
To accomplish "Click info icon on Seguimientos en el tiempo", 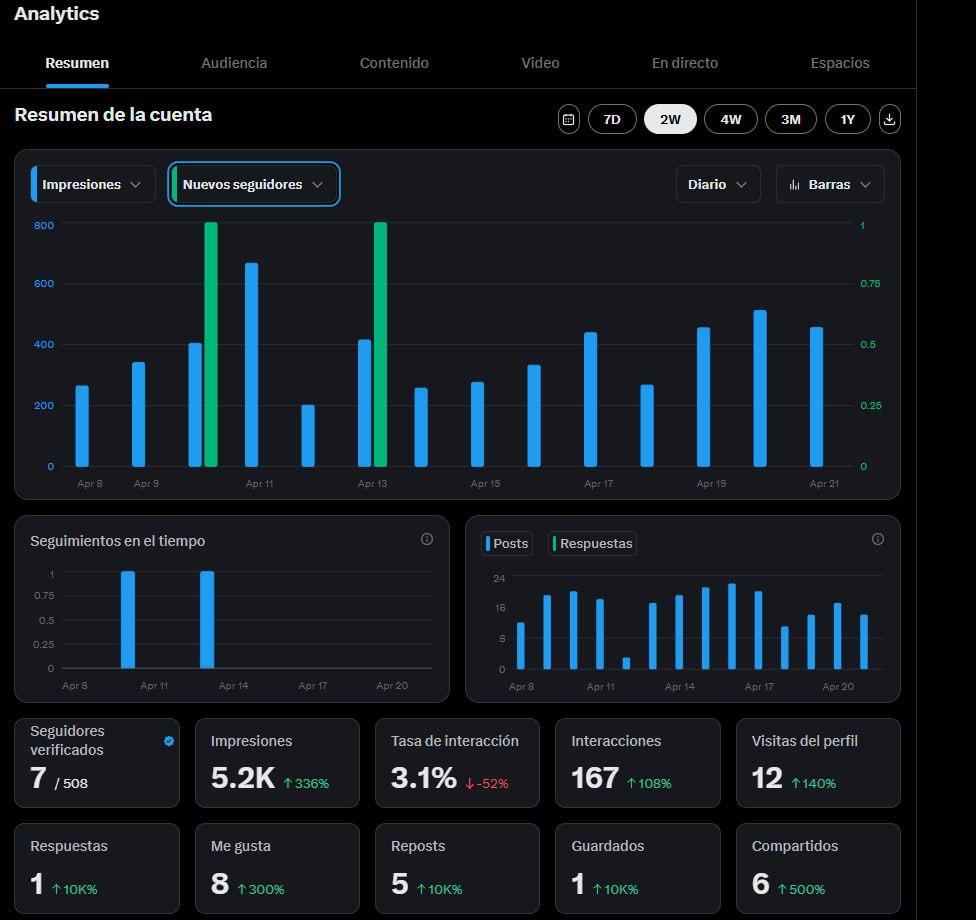I will click(427, 539).
